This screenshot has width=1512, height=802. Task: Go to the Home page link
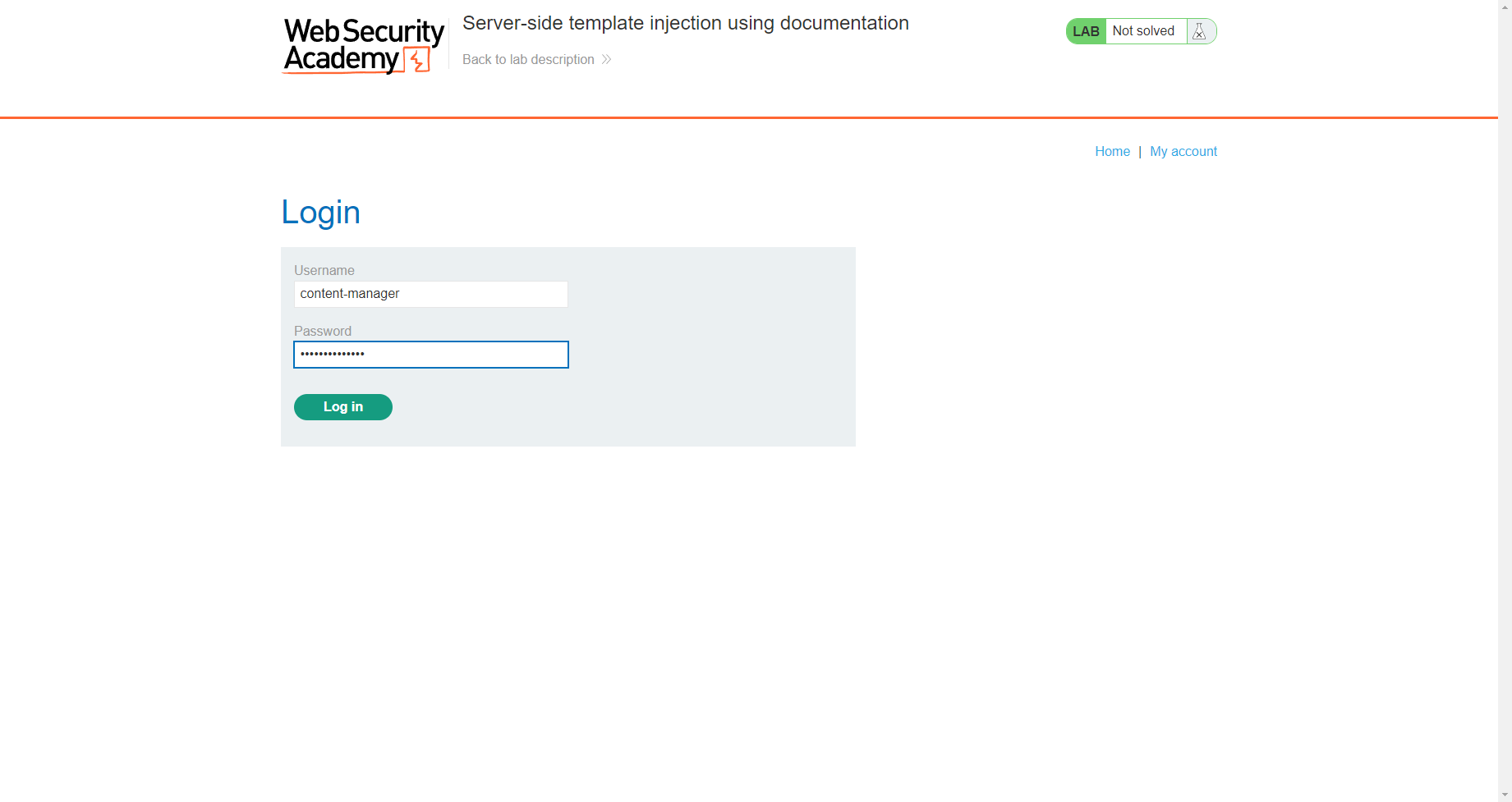coord(1112,151)
